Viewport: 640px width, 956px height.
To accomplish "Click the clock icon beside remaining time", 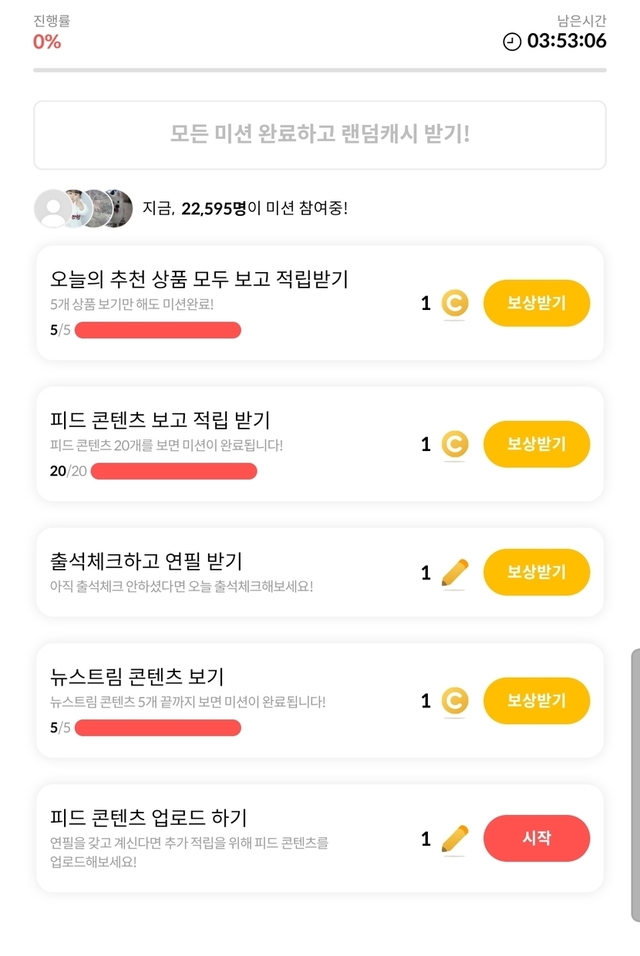I will point(512,41).
